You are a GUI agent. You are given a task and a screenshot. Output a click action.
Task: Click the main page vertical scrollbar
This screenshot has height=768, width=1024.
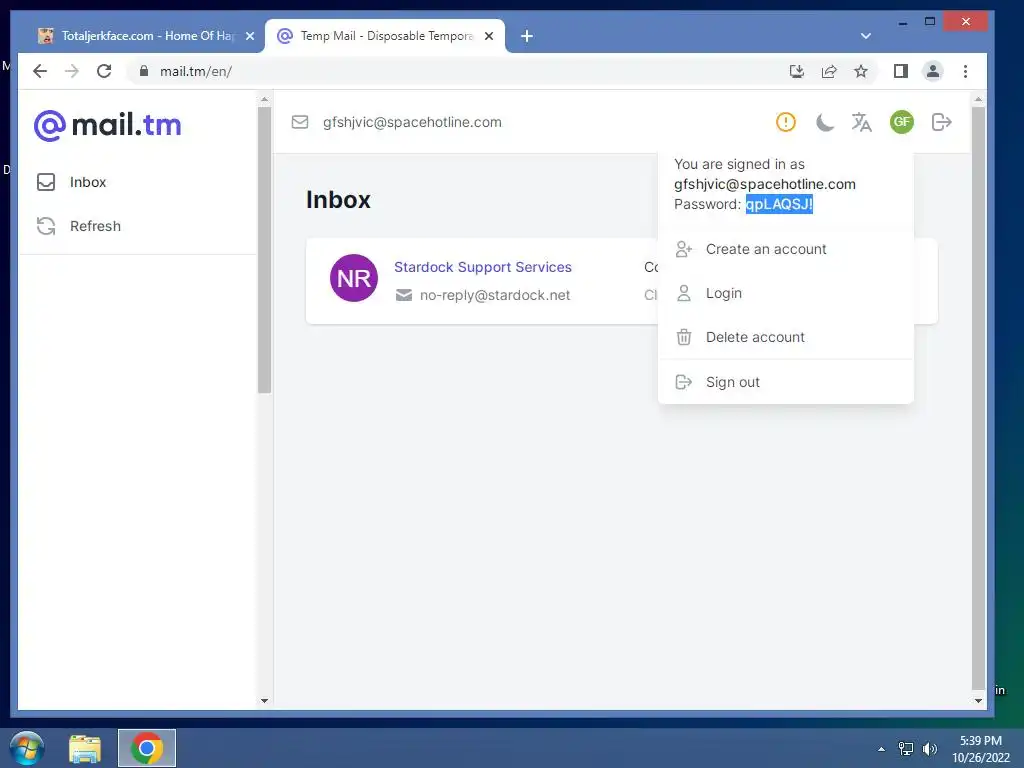[x=978, y=398]
